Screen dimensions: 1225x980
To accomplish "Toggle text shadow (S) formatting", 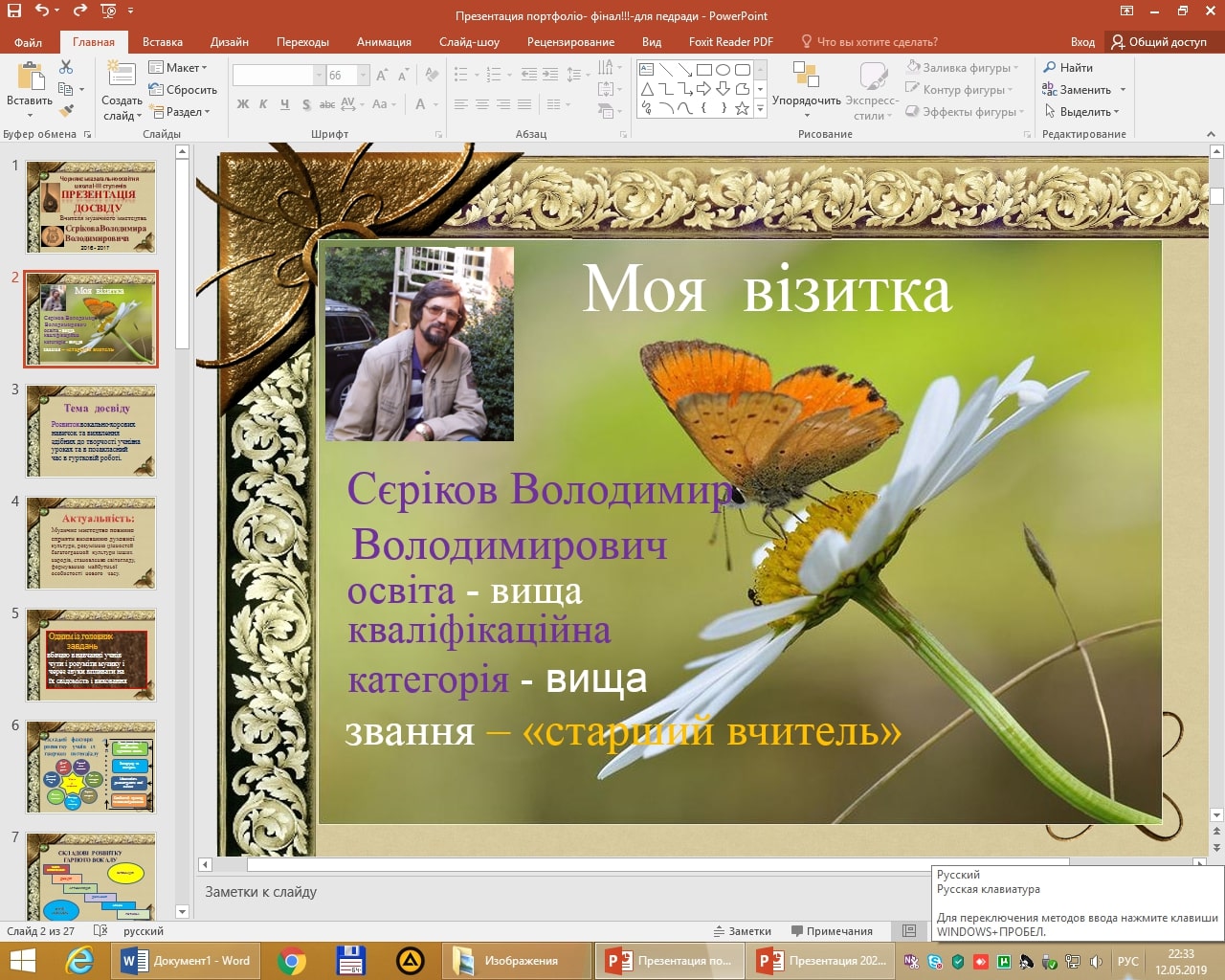I will [306, 104].
